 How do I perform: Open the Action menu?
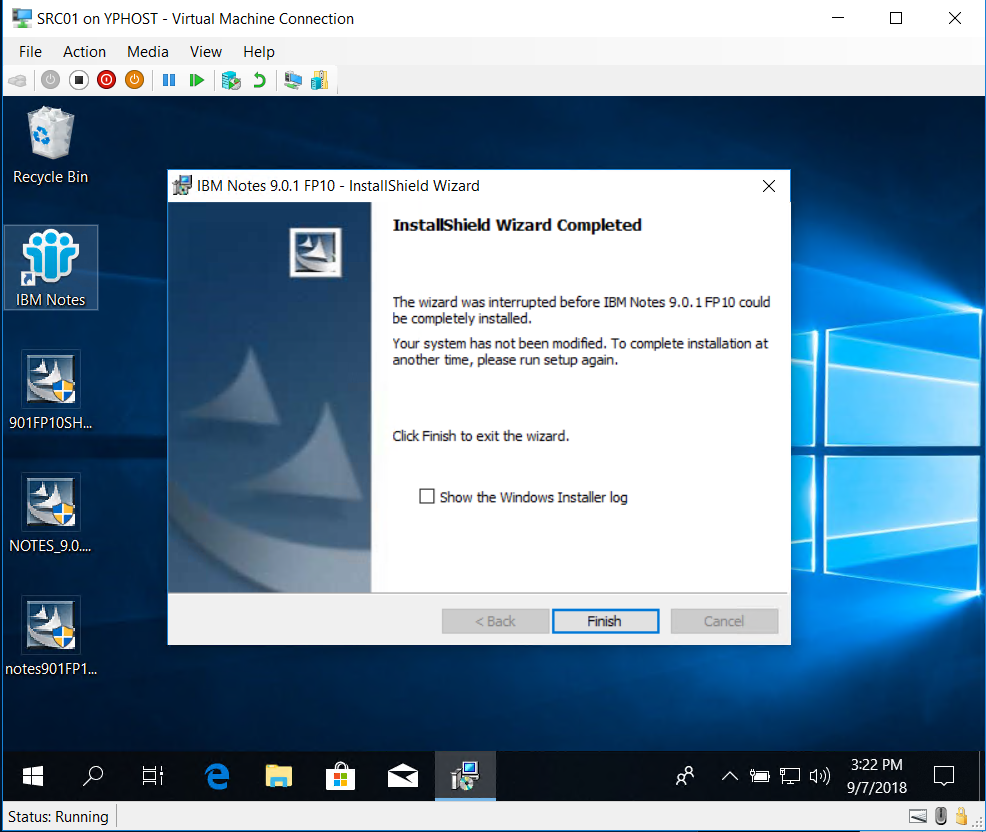(x=84, y=52)
